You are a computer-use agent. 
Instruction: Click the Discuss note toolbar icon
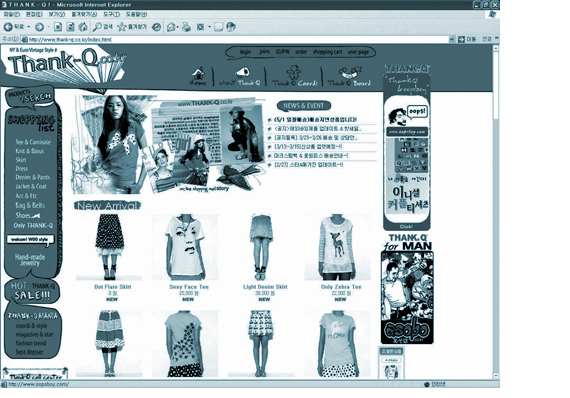pos(218,27)
